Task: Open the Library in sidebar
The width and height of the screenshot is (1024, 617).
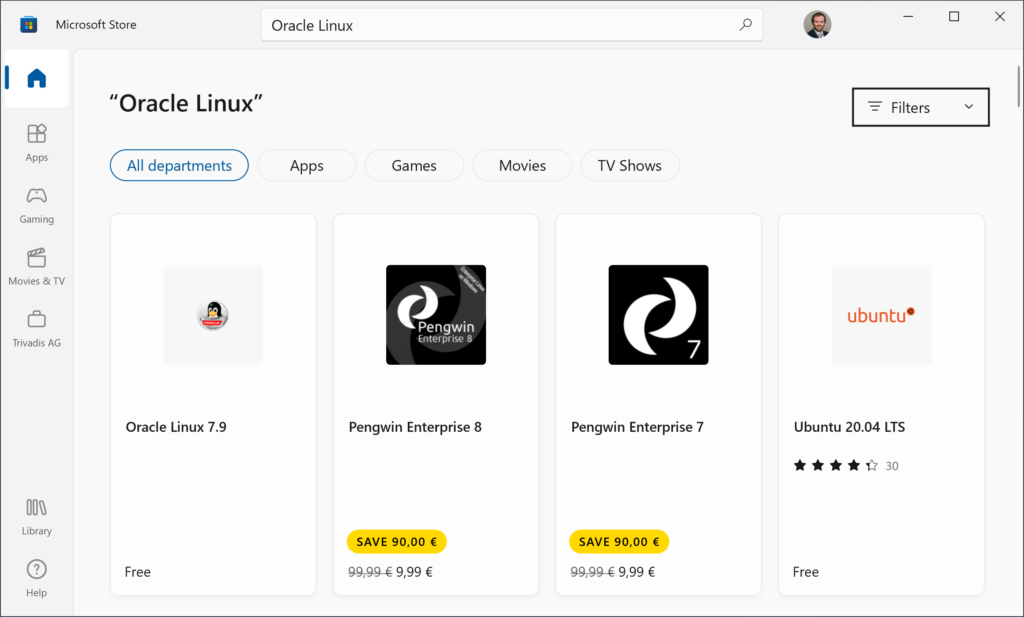Action: pos(37,516)
